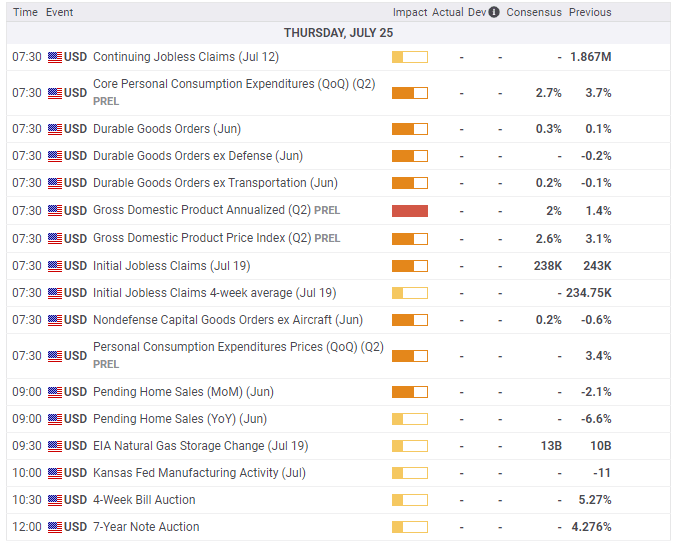Click previous value 4.276%
Screen dimensions: 681x543
(592, 527)
